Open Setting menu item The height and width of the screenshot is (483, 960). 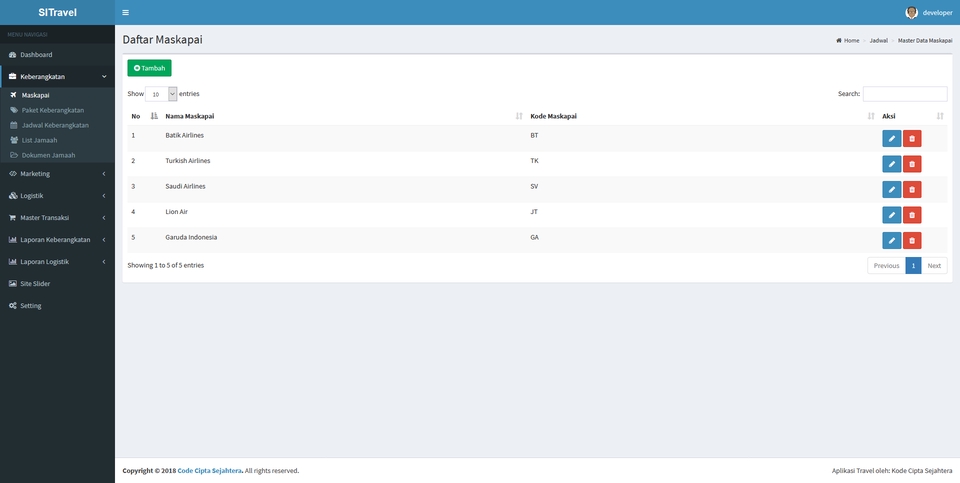coord(58,305)
